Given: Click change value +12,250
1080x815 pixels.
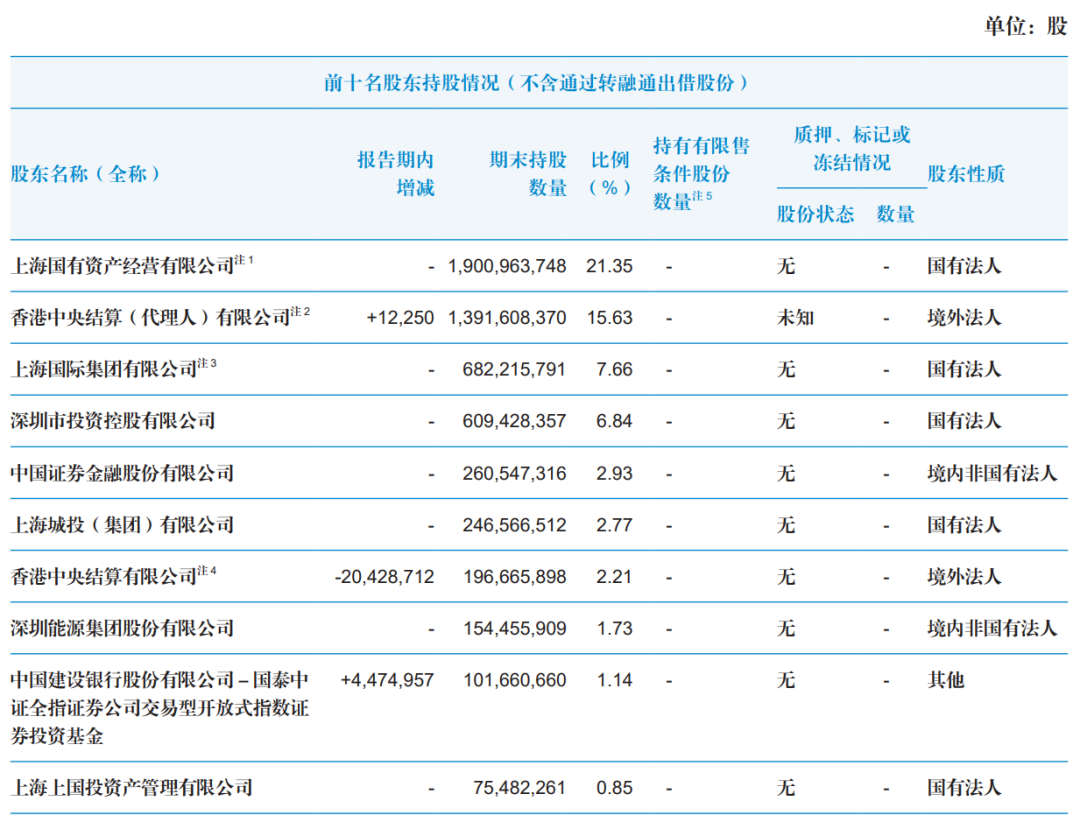Looking at the screenshot, I should coord(400,318).
